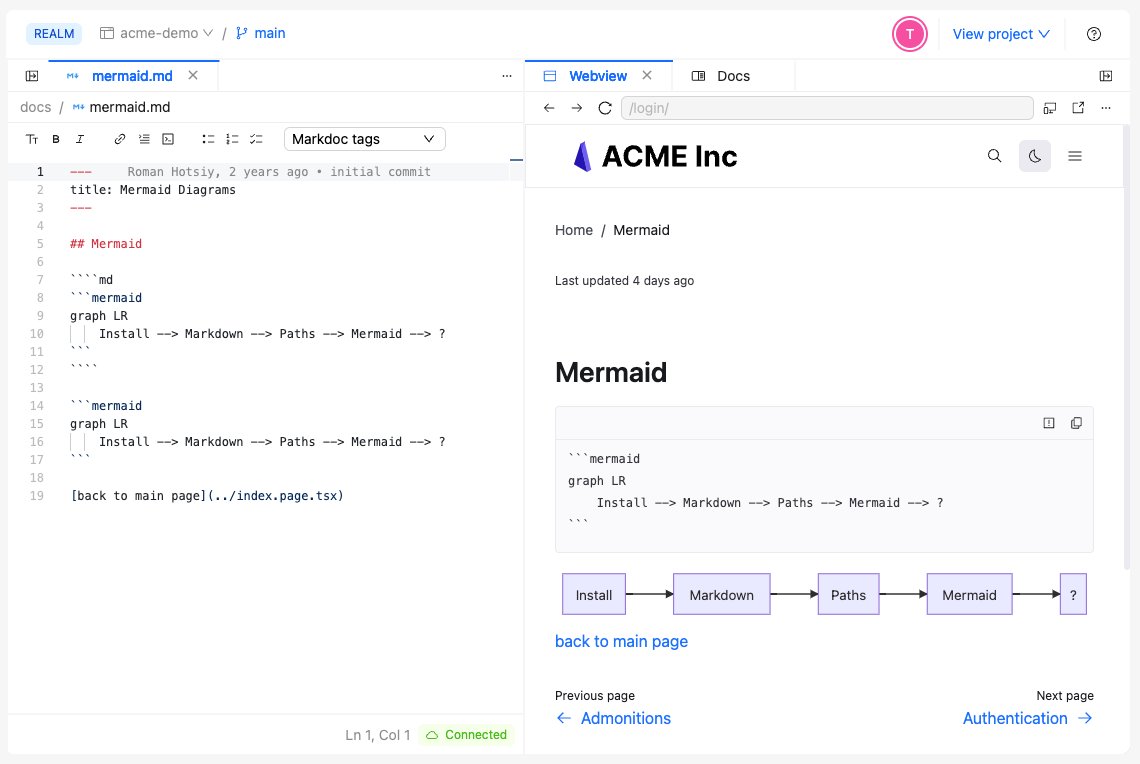This screenshot has width=1140, height=764.
Task: Click the Connected status indicator
Action: pos(466,735)
